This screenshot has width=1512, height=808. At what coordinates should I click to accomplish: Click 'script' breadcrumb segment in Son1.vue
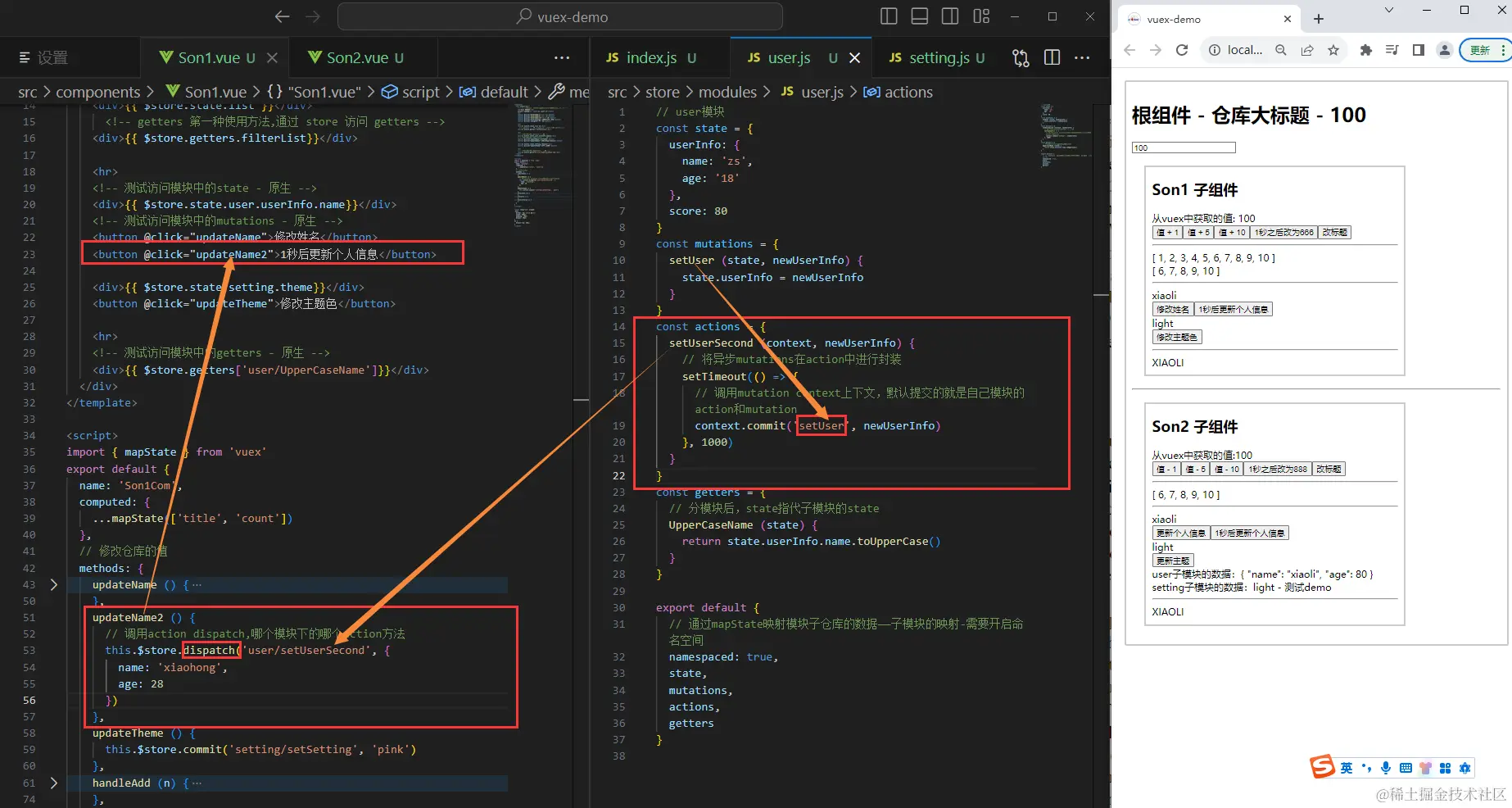click(420, 92)
